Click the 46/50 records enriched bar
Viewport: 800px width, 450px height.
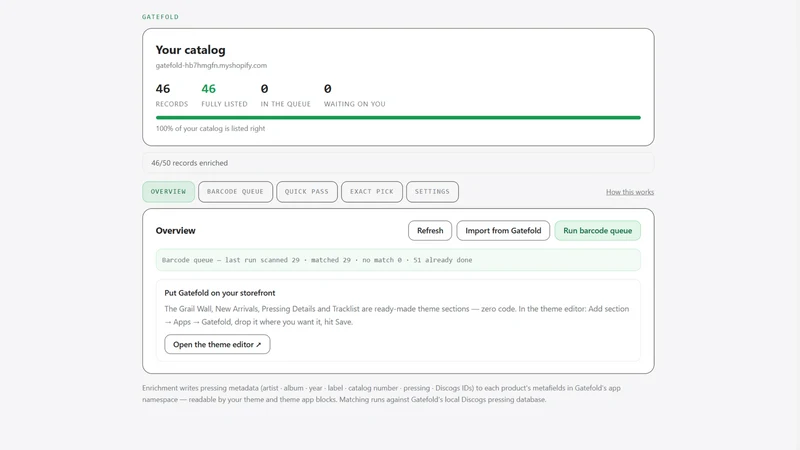click(398, 163)
